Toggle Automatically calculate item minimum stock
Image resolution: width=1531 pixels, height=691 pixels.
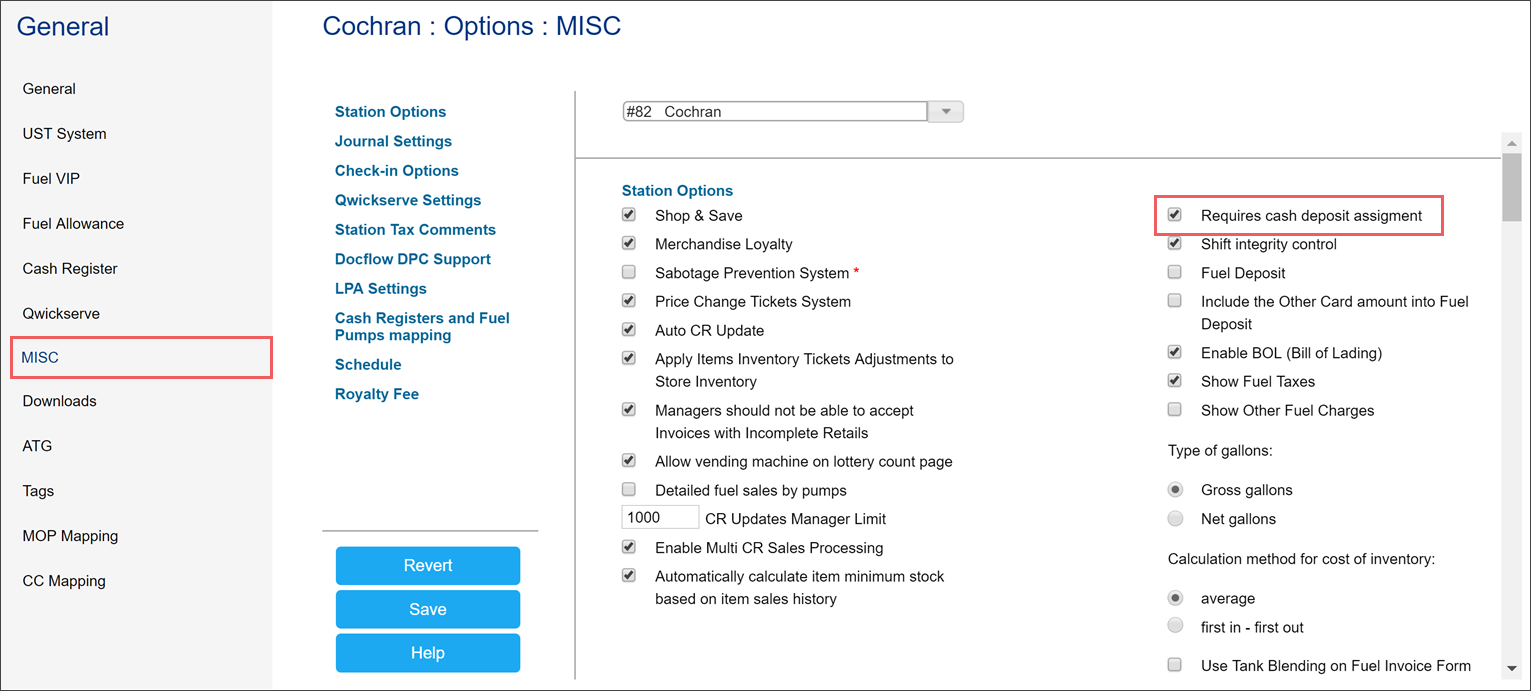click(x=629, y=575)
